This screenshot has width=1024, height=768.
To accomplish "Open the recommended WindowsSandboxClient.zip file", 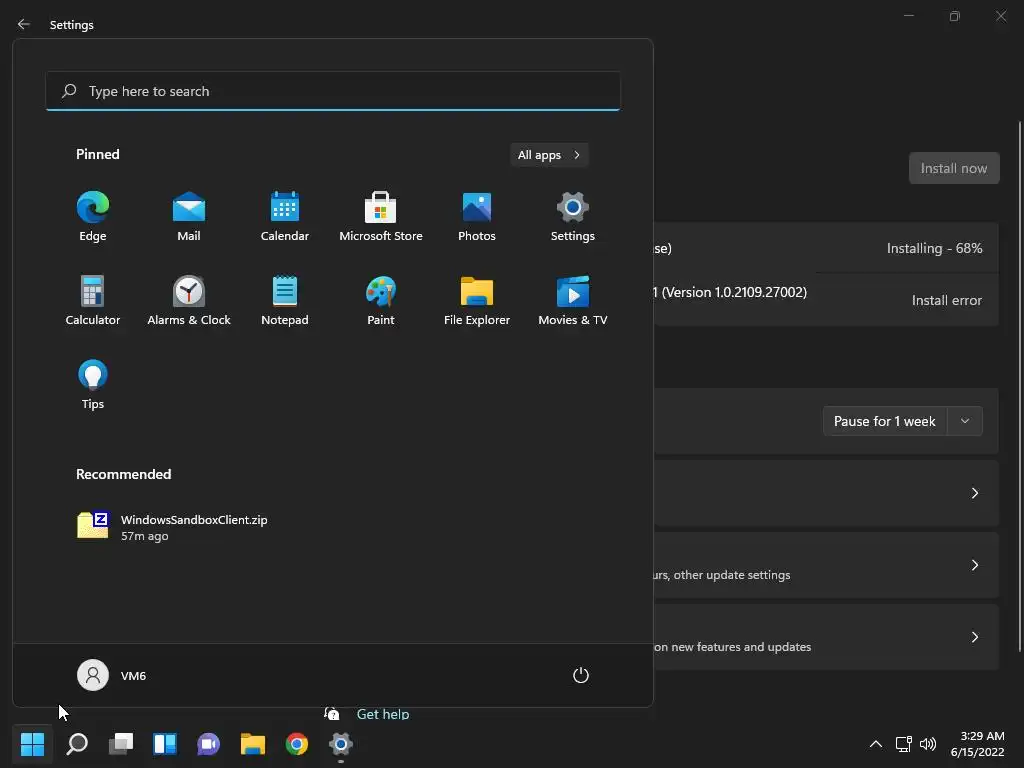I will (x=172, y=526).
